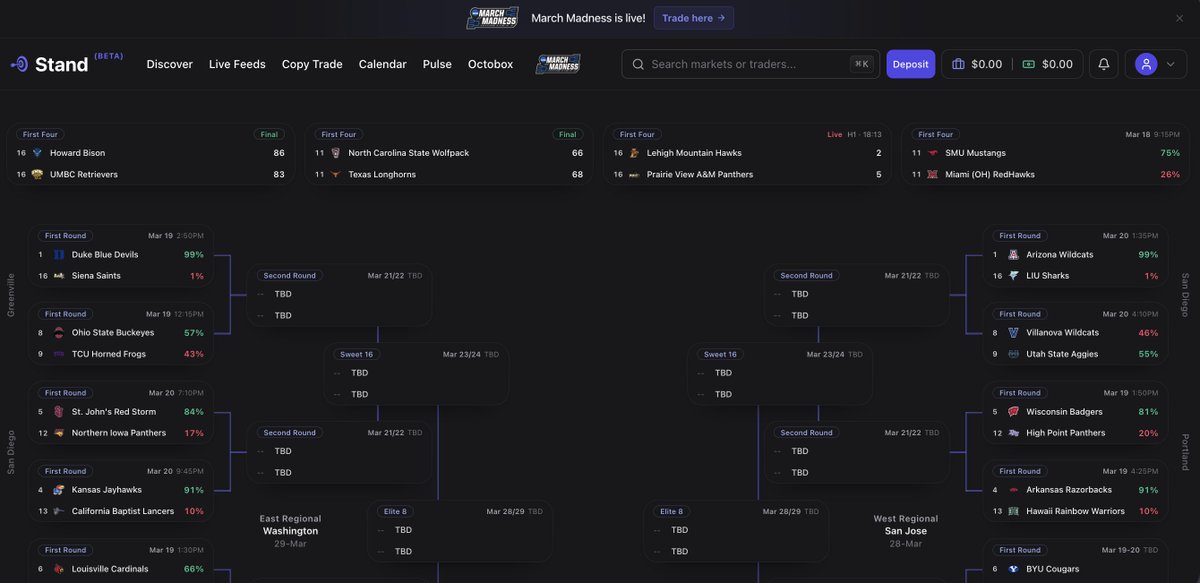This screenshot has height=583, width=1200.
Task: Click the SMU Mustangs team logo
Action: pos(932,153)
